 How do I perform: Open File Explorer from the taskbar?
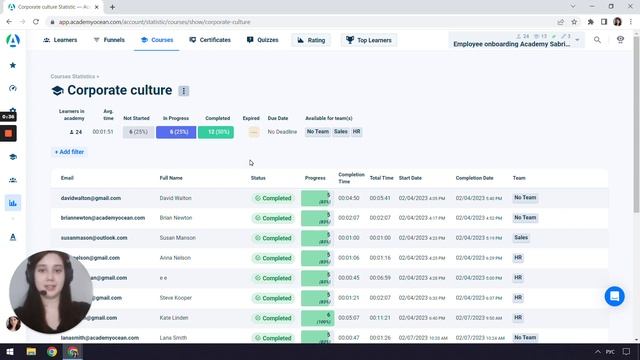[31, 351]
